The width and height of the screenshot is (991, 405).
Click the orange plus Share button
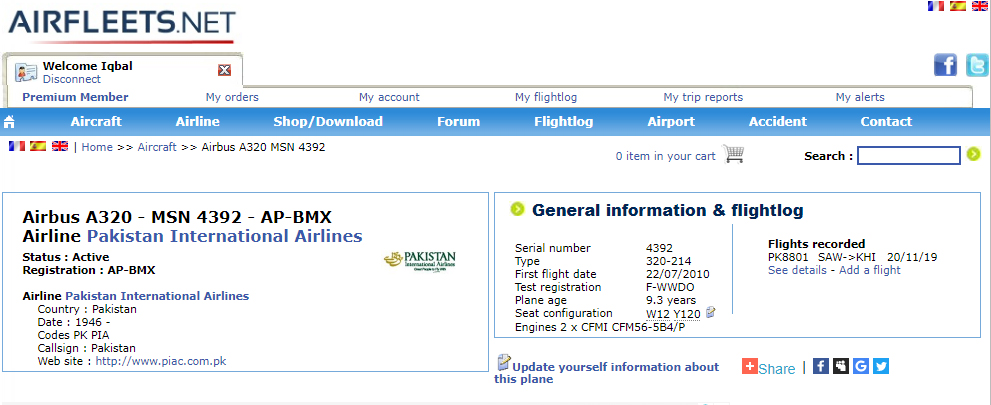[x=769, y=367]
